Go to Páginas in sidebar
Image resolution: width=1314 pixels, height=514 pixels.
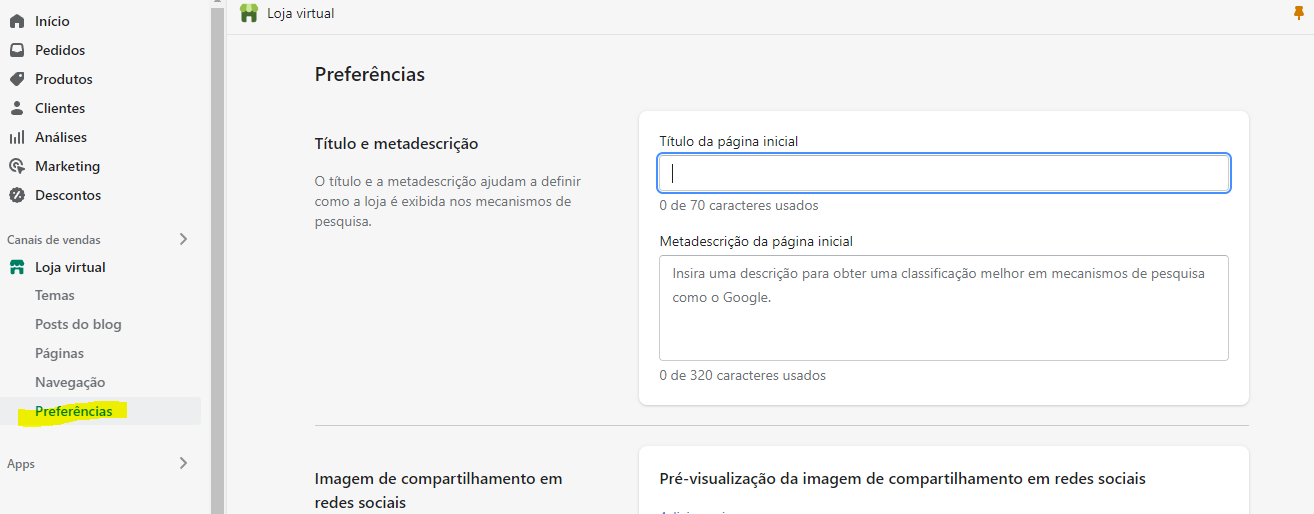(59, 353)
